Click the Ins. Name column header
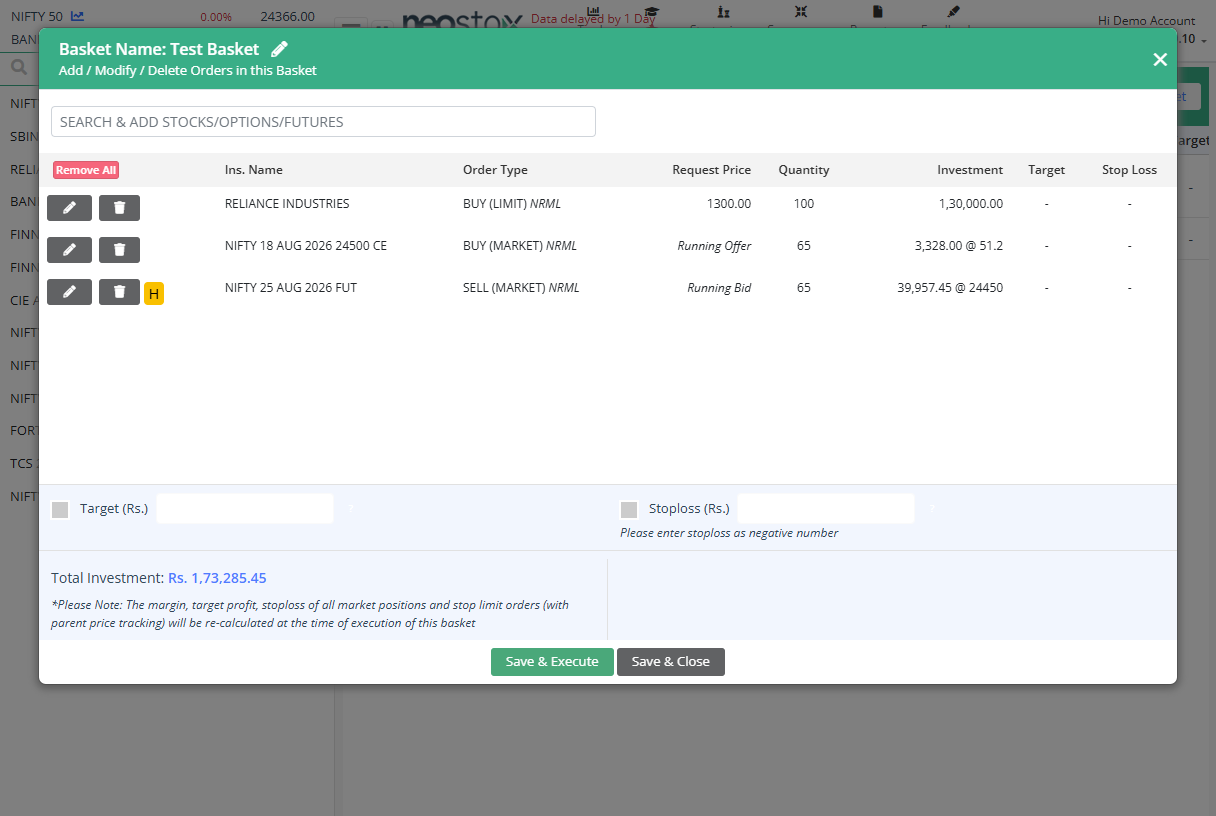The width and height of the screenshot is (1216, 816). [254, 170]
